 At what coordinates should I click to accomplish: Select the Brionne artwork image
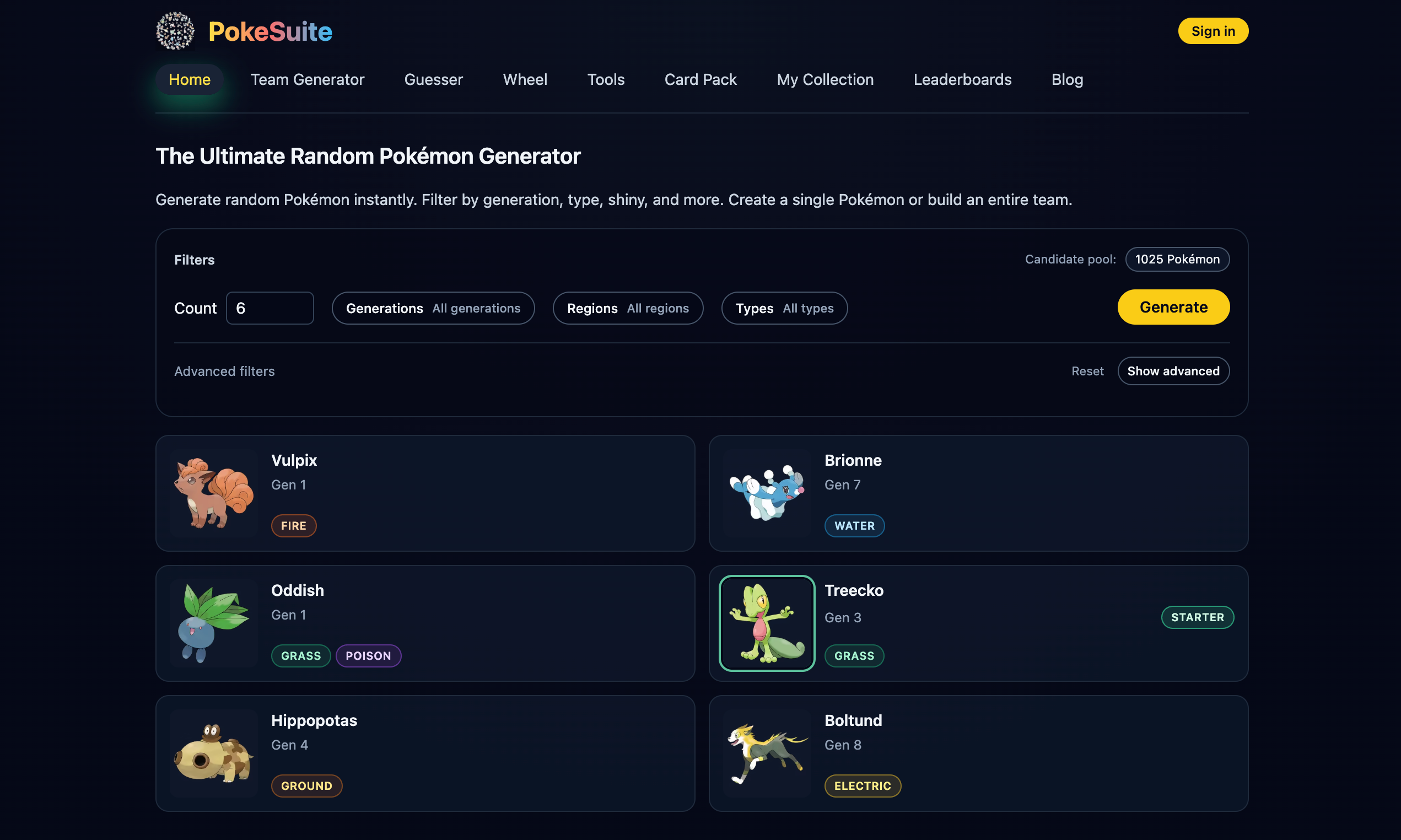(x=767, y=494)
